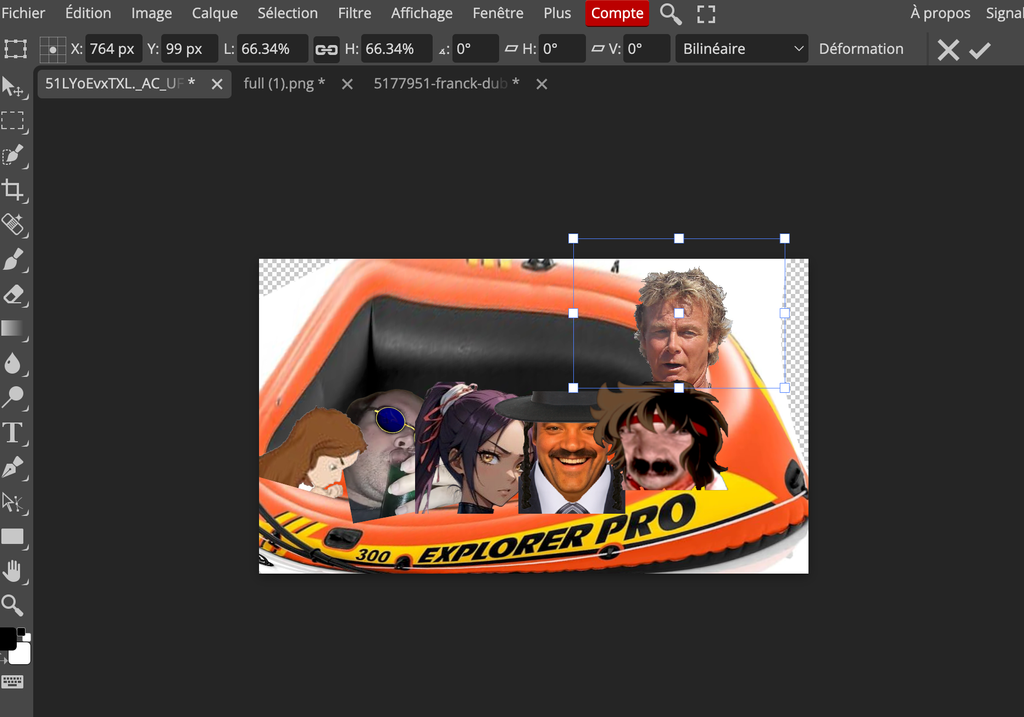Click the Déformation button
The image size is (1024, 717).
click(860, 49)
